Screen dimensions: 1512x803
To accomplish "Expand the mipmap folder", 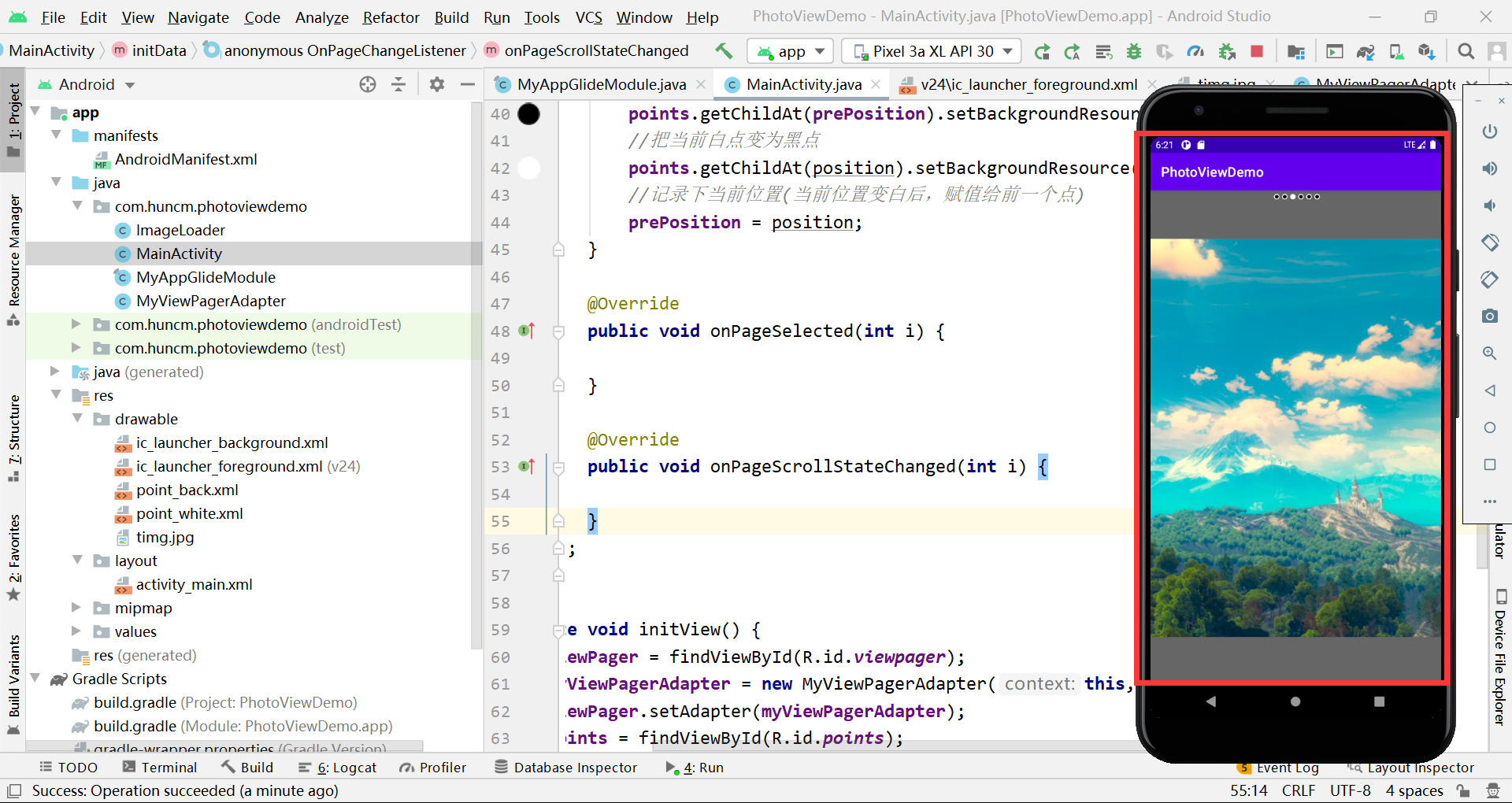I will 76,608.
